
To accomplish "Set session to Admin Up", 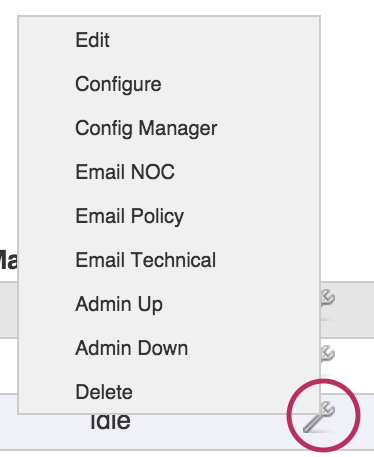I will 119,304.
